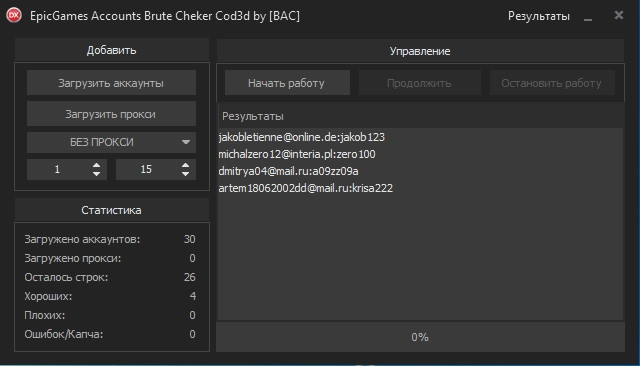Viewport: 640px width, 366px height.
Task: Click the red DX application icon
Action: 14,16
